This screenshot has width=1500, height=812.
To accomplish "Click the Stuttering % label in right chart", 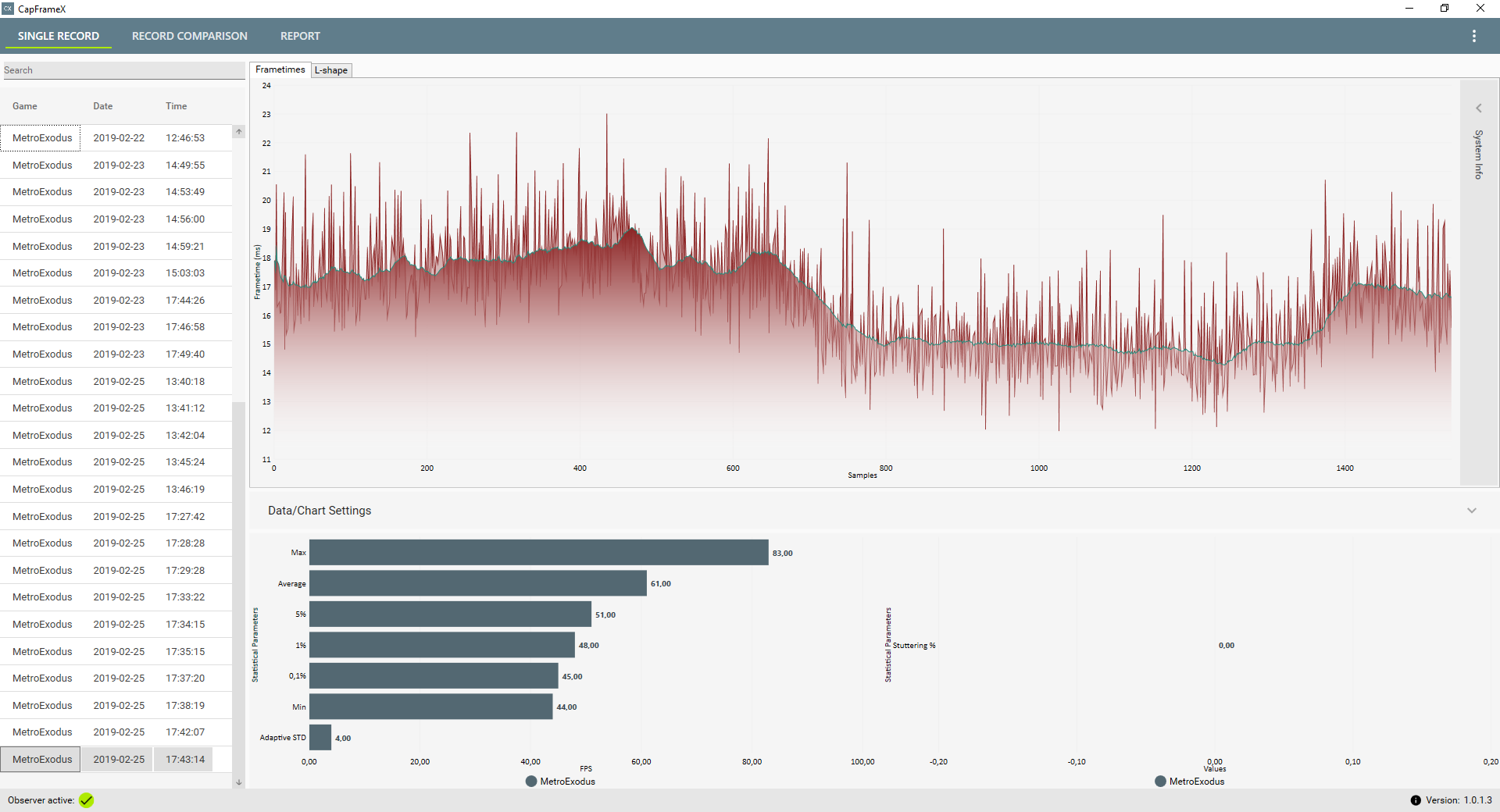I will (x=914, y=646).
